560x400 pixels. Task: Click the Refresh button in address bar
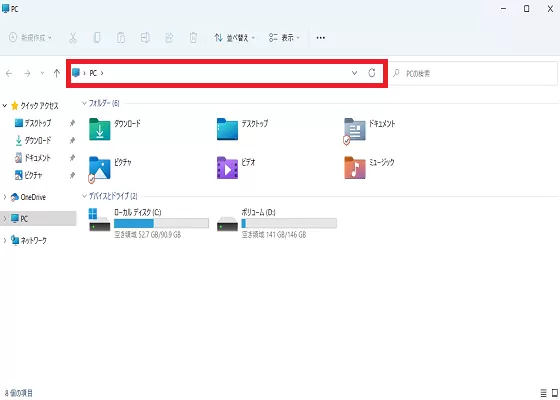[x=372, y=73]
